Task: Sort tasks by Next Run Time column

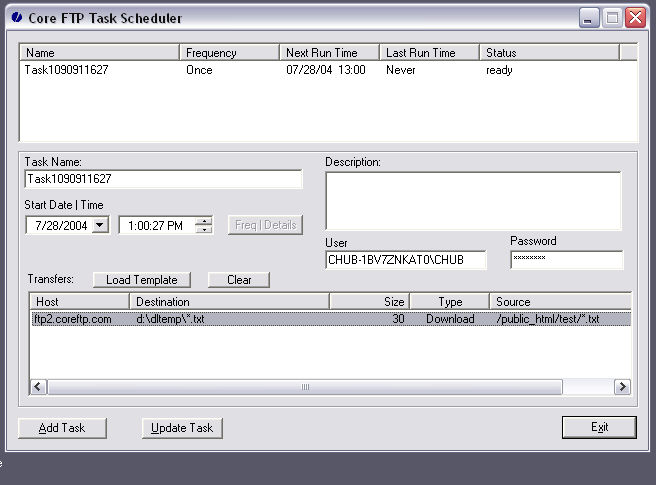Action: tap(329, 52)
